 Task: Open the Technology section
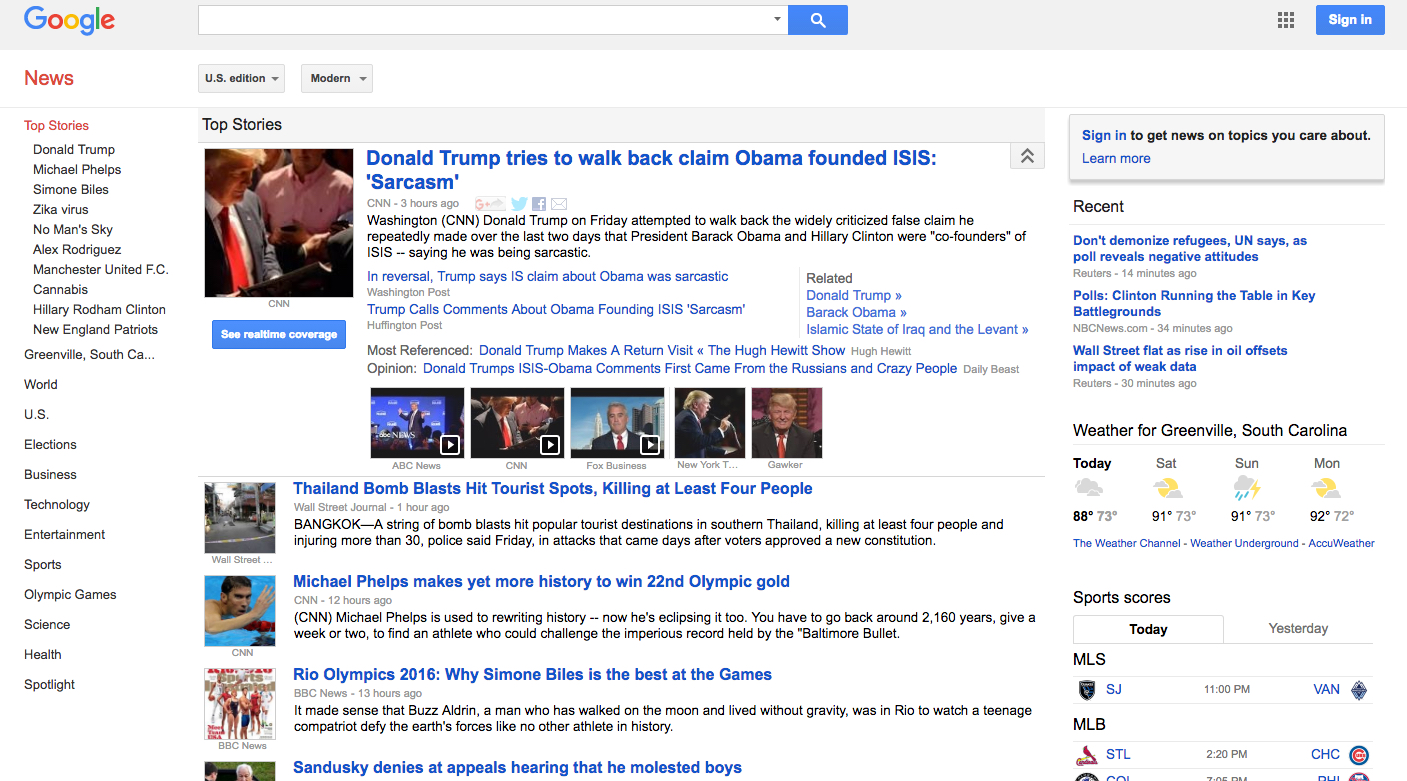[57, 504]
